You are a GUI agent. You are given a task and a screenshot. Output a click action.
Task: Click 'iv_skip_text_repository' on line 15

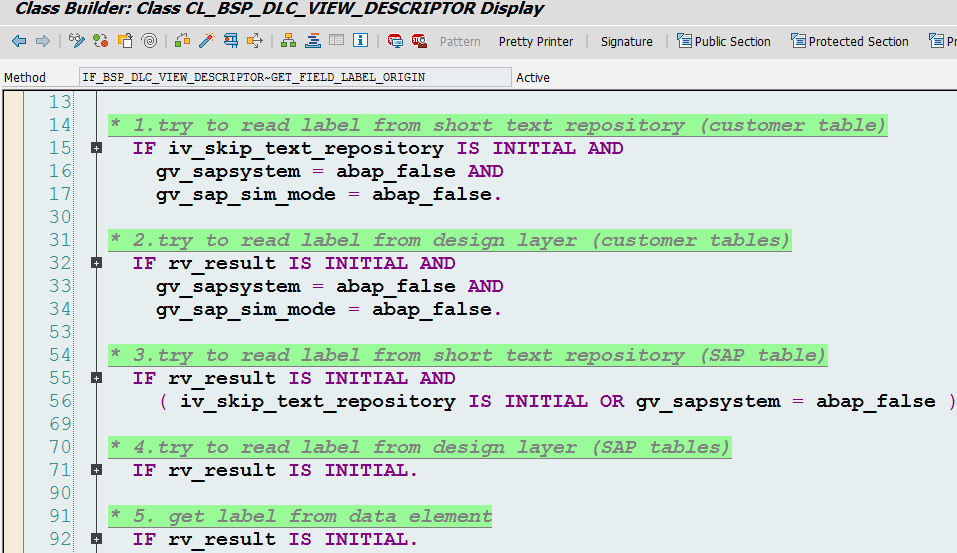(x=306, y=149)
